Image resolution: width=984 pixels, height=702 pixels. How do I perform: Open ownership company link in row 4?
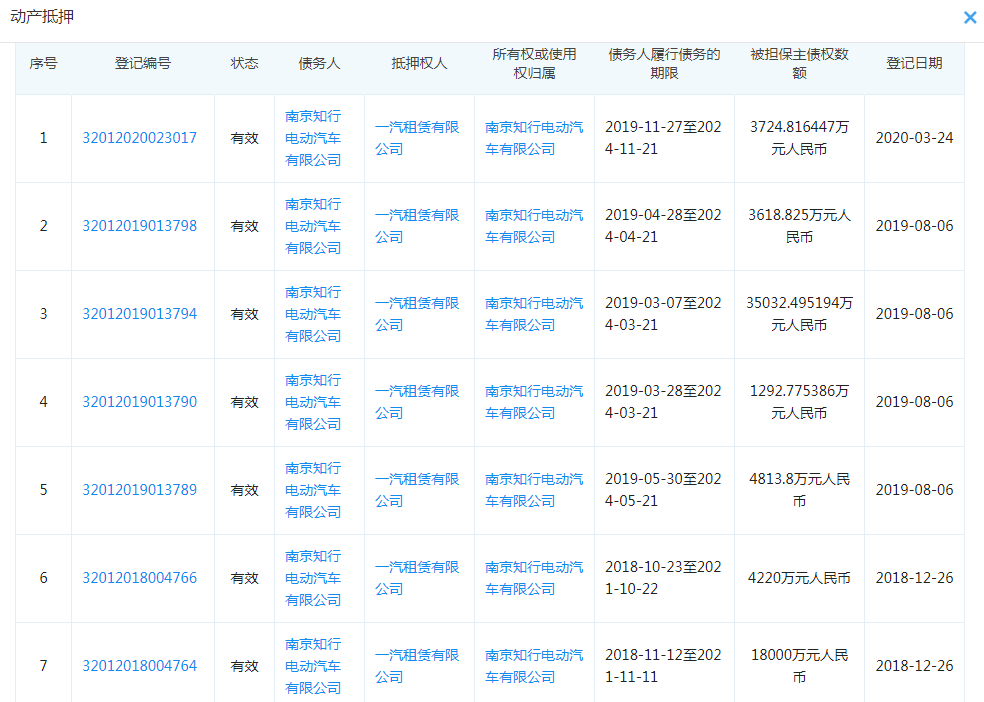pyautogui.click(x=534, y=402)
